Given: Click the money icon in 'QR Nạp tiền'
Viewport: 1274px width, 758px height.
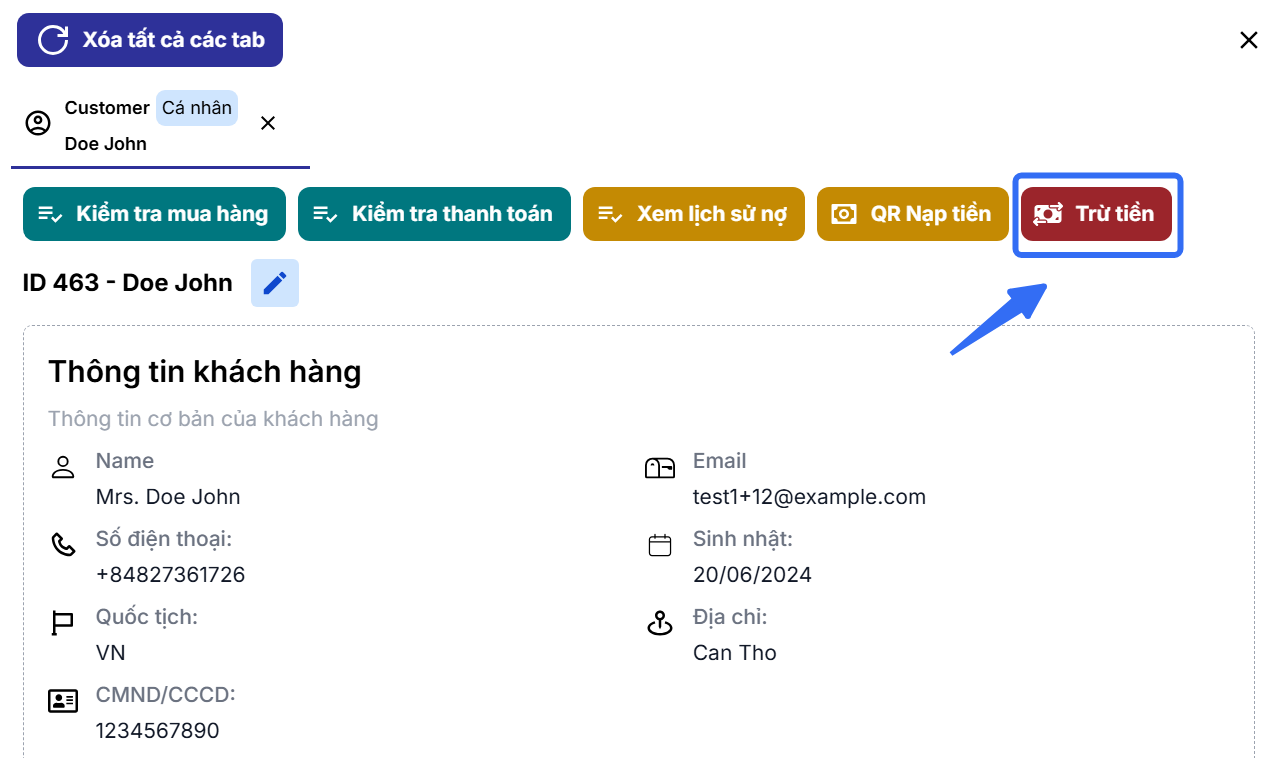Looking at the screenshot, I should pyautogui.click(x=845, y=214).
